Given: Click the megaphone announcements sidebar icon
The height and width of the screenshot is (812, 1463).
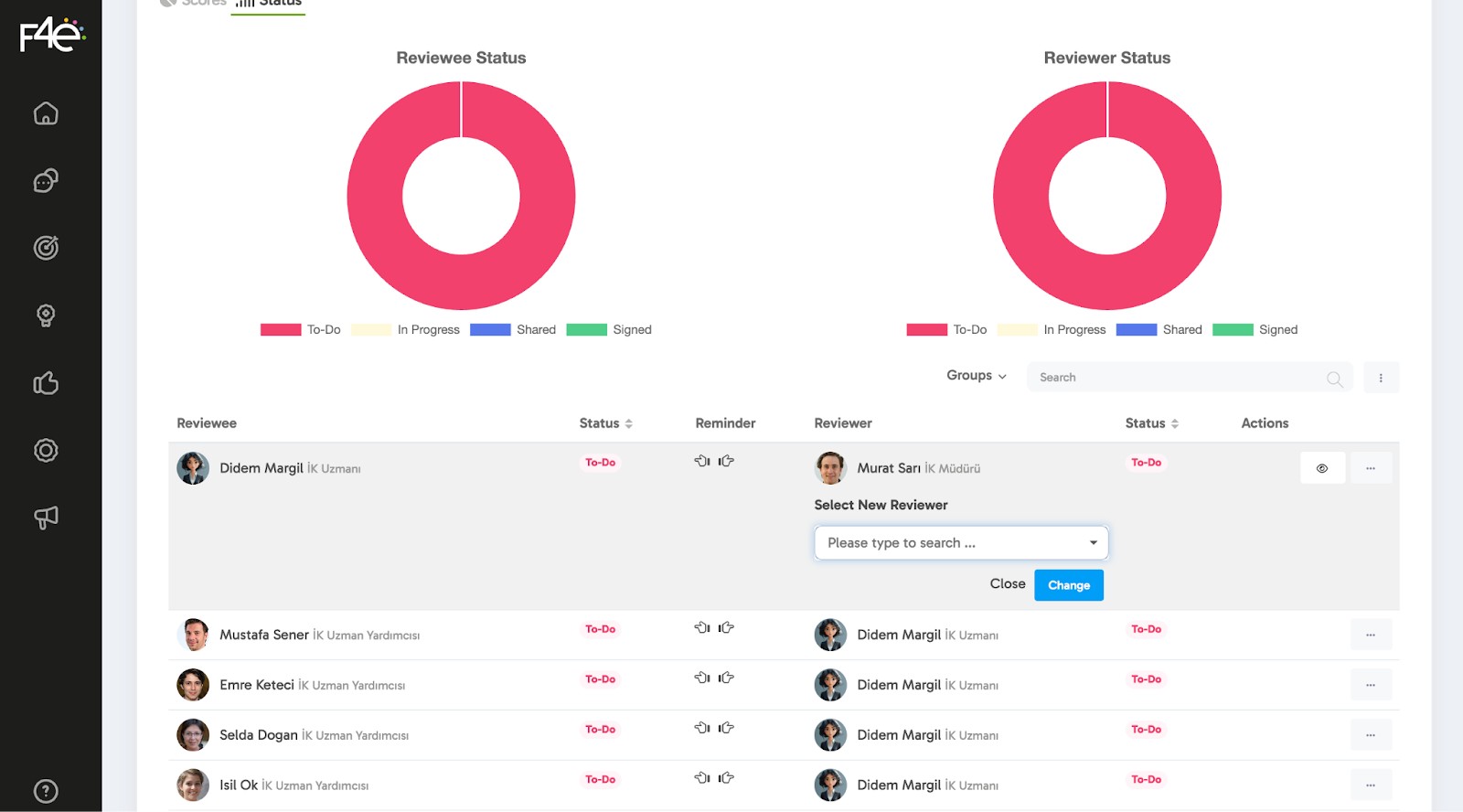Looking at the screenshot, I should pos(46,518).
